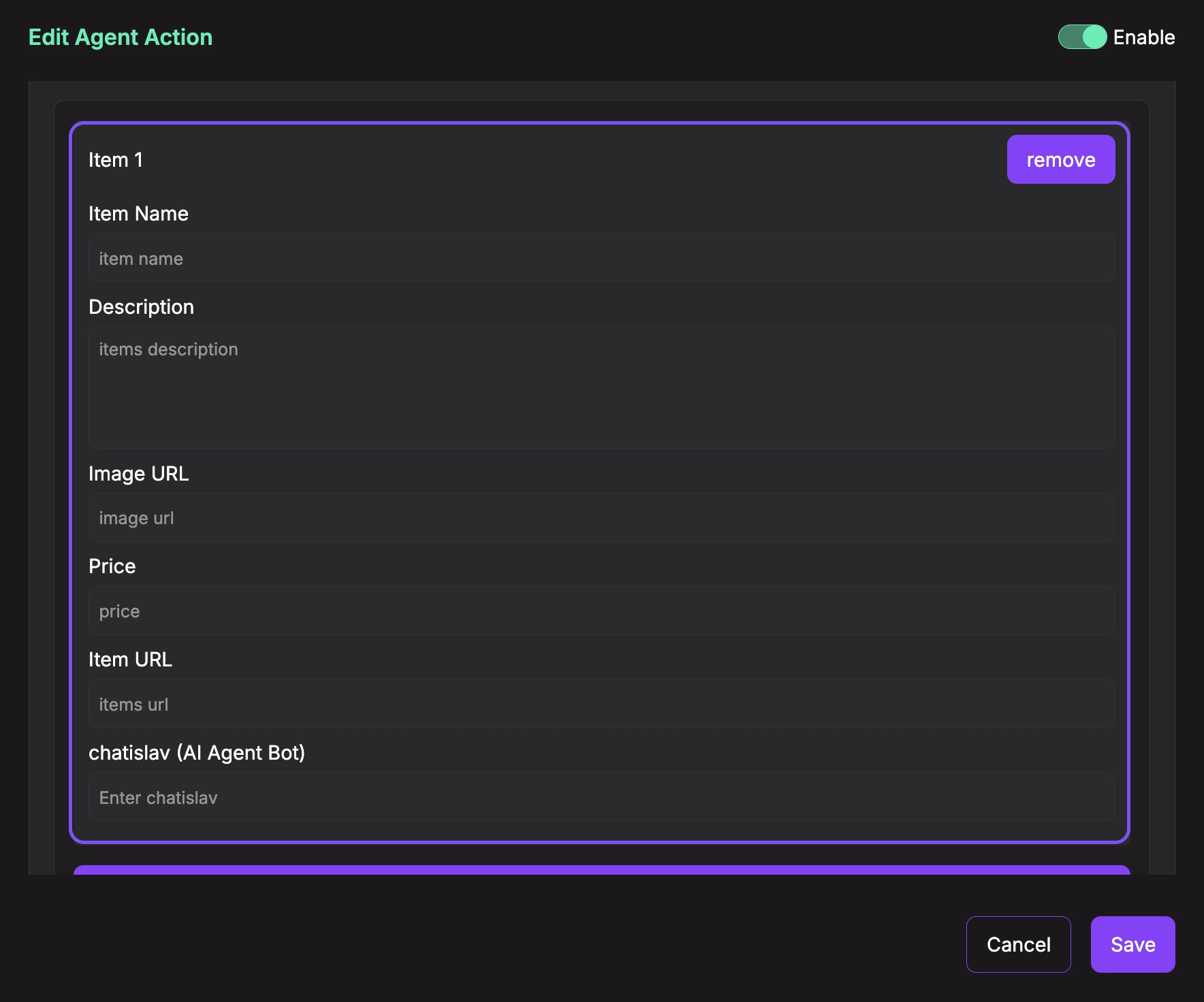Viewport: 1204px width, 1002px height.
Task: Click the Edit Agent Action heading
Action: (x=121, y=37)
